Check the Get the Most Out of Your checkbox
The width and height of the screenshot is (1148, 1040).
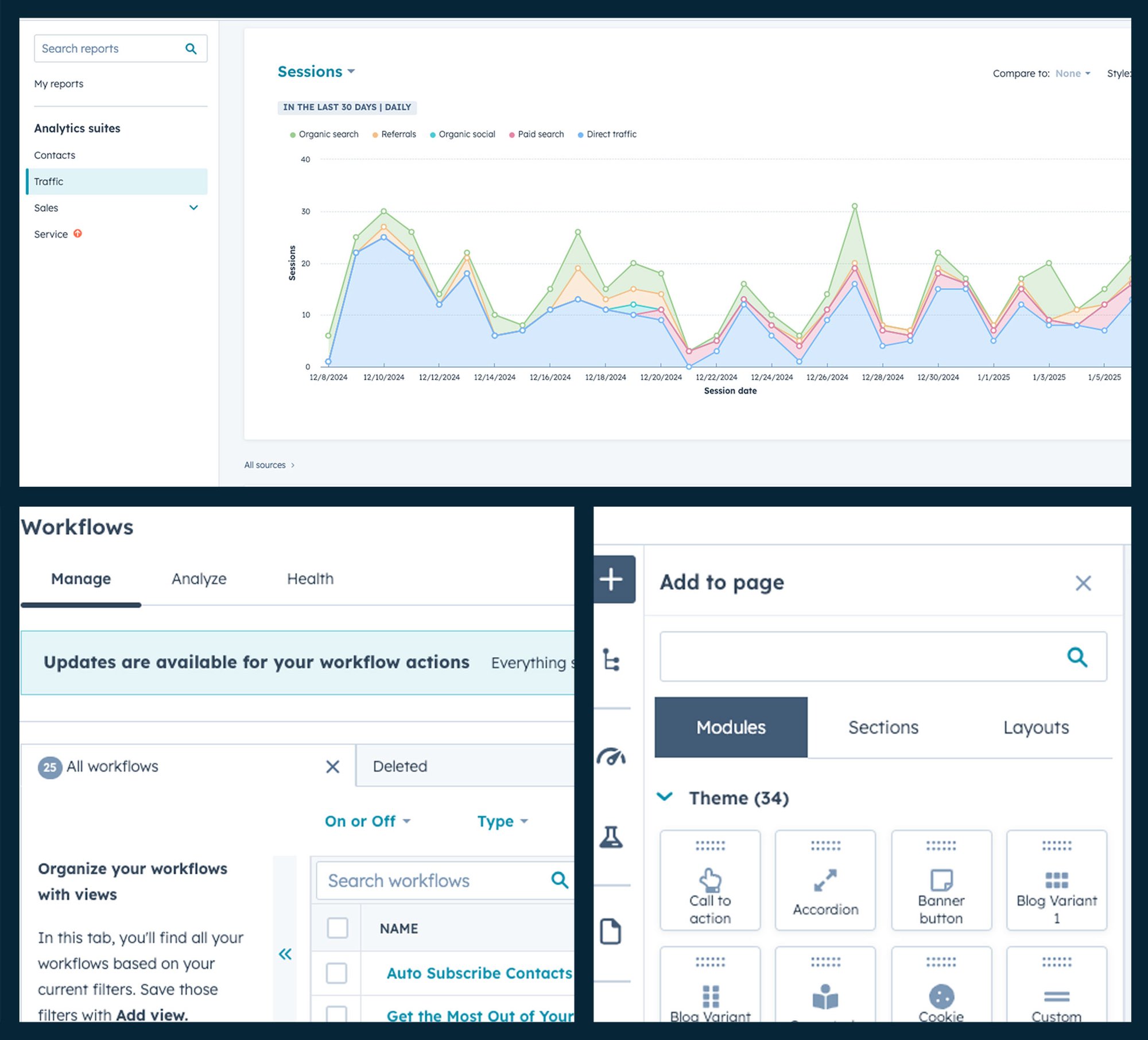tap(336, 1014)
